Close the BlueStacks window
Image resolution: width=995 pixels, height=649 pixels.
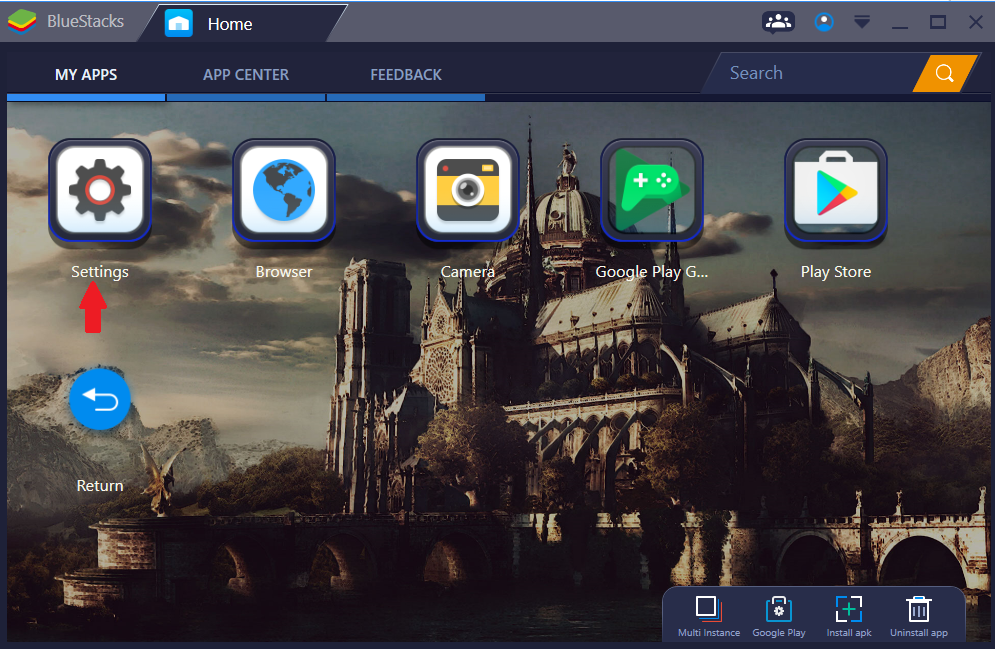[x=976, y=23]
